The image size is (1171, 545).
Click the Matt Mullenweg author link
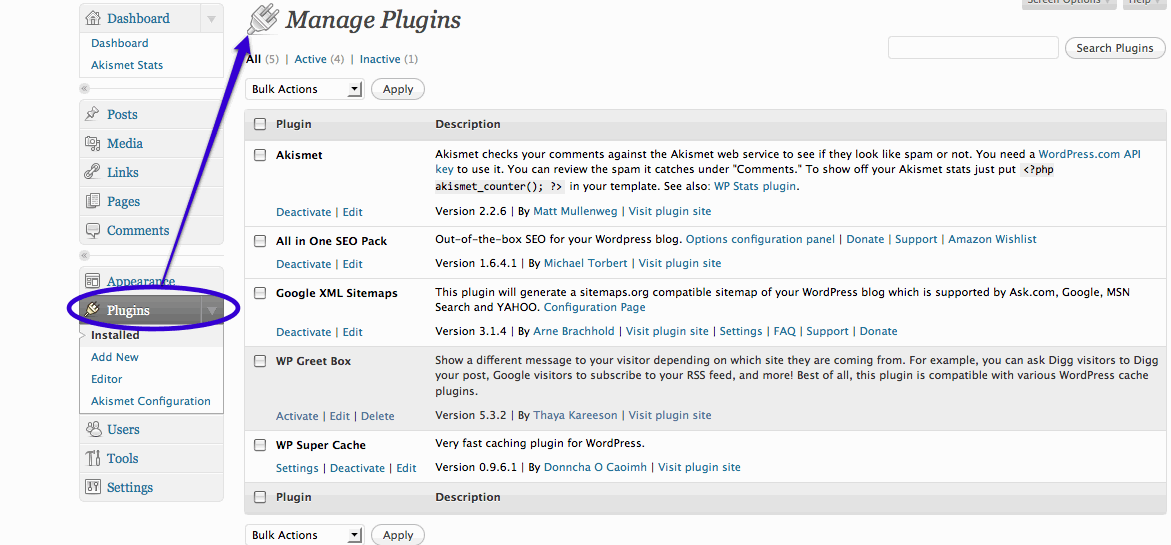click(x=575, y=211)
